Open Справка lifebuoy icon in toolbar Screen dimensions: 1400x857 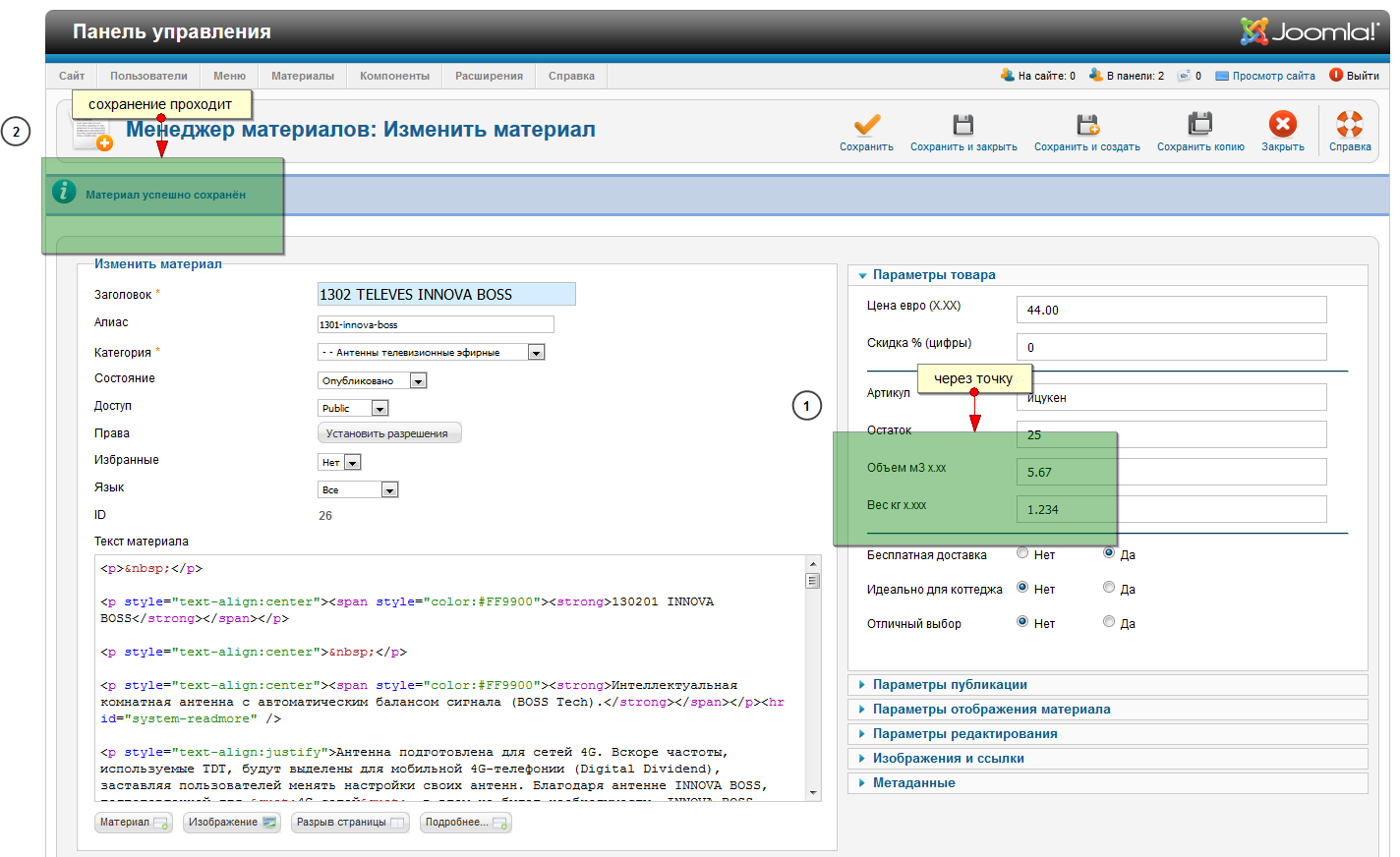pyautogui.click(x=1349, y=125)
